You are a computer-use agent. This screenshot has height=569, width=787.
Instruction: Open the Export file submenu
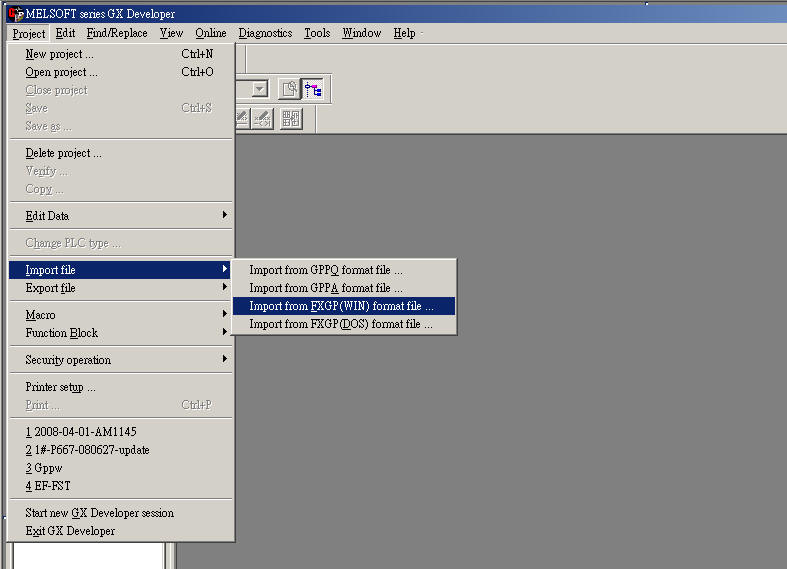pos(120,288)
